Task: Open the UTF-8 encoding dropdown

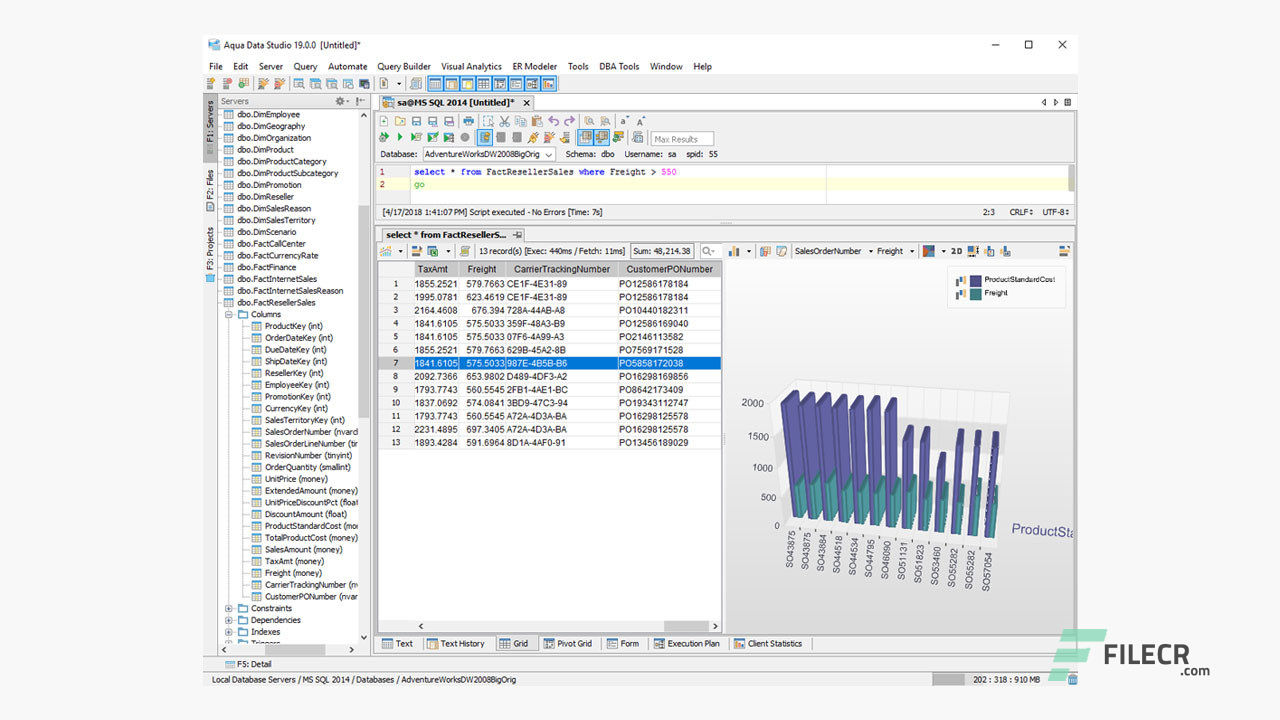Action: coord(1056,212)
